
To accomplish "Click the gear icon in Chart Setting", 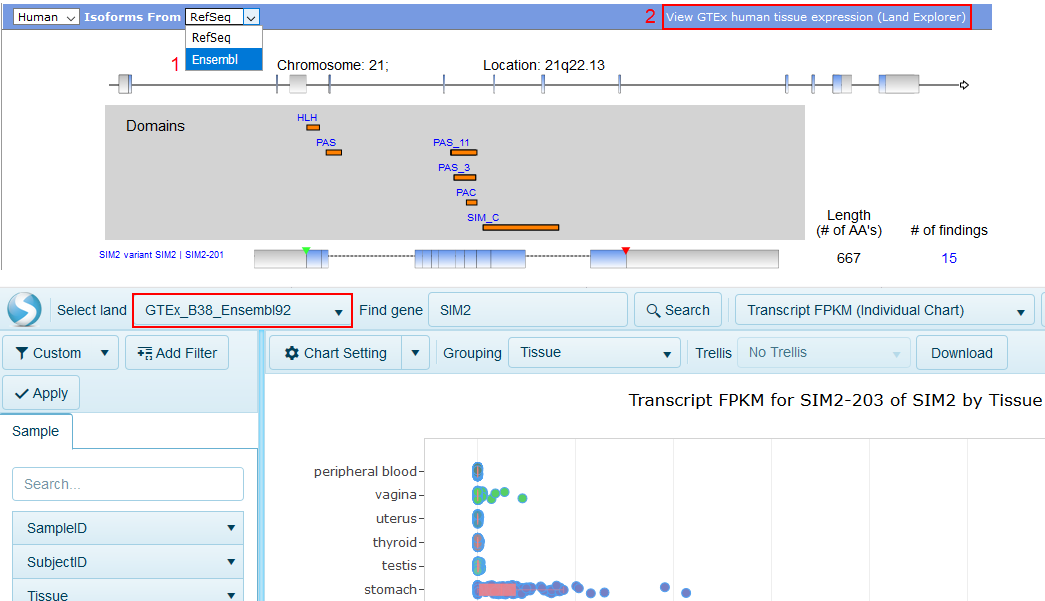I will pyautogui.click(x=291, y=353).
